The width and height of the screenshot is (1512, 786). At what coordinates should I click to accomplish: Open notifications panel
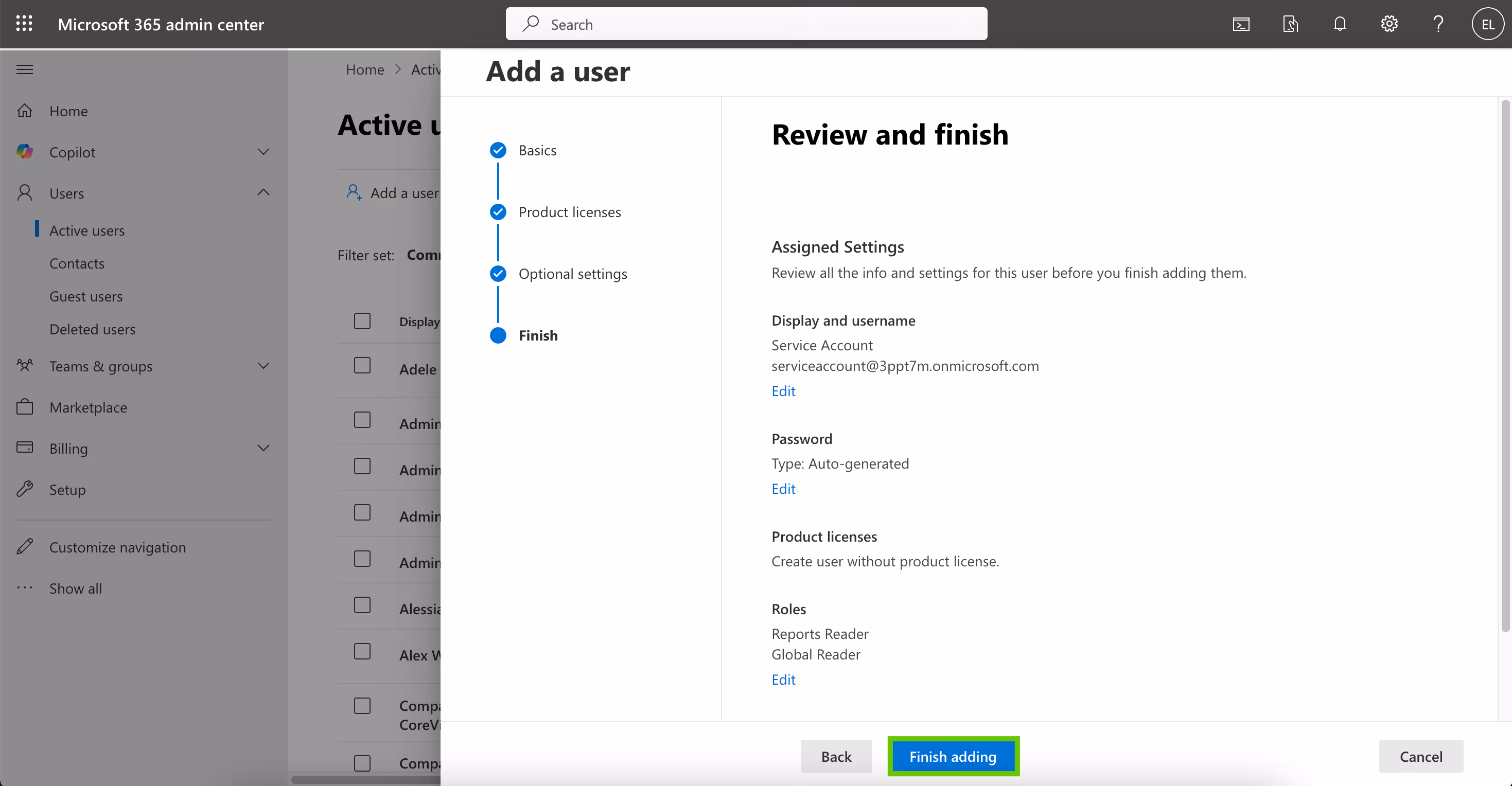(1340, 24)
